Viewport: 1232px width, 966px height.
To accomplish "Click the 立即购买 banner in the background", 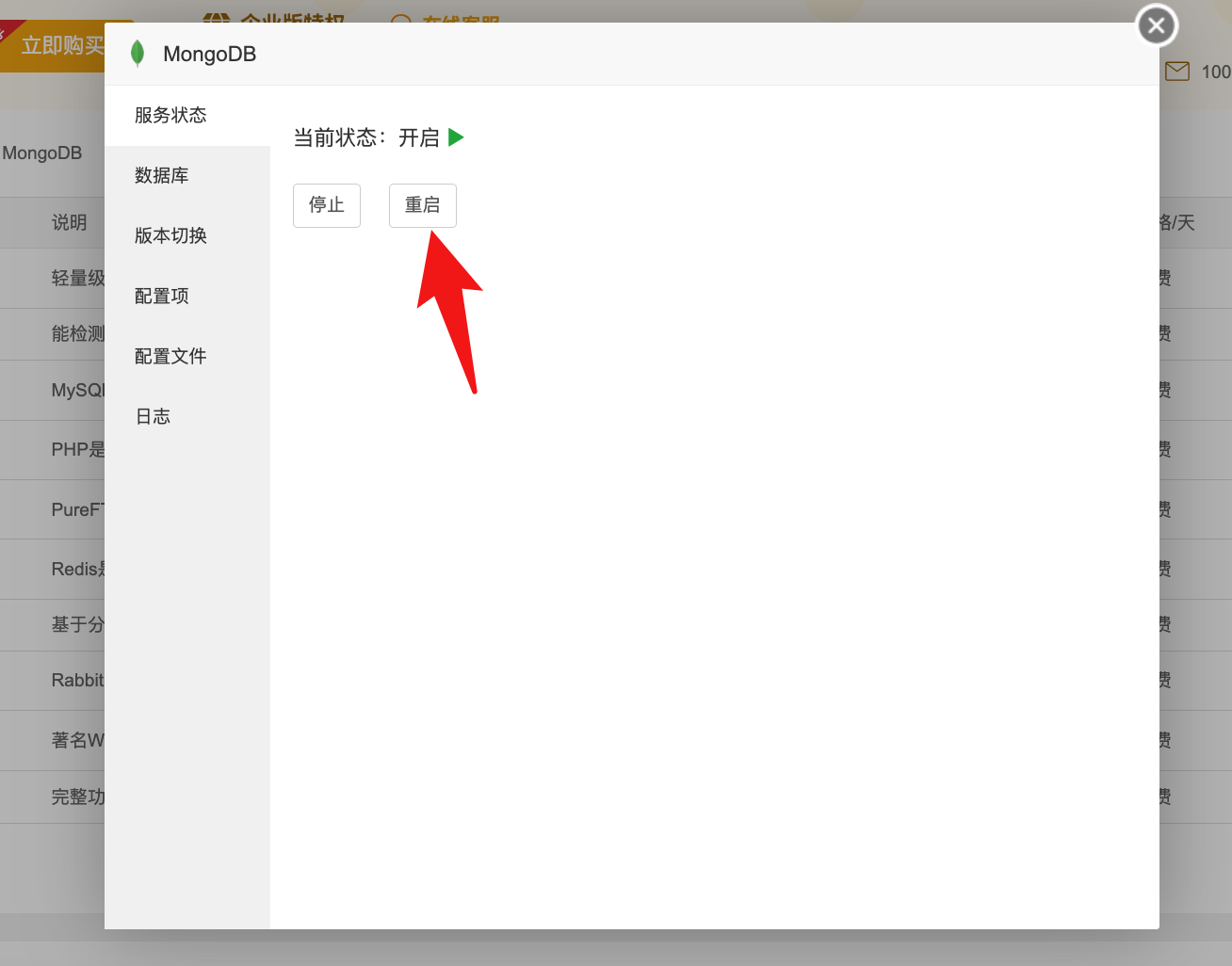I will pos(53,45).
